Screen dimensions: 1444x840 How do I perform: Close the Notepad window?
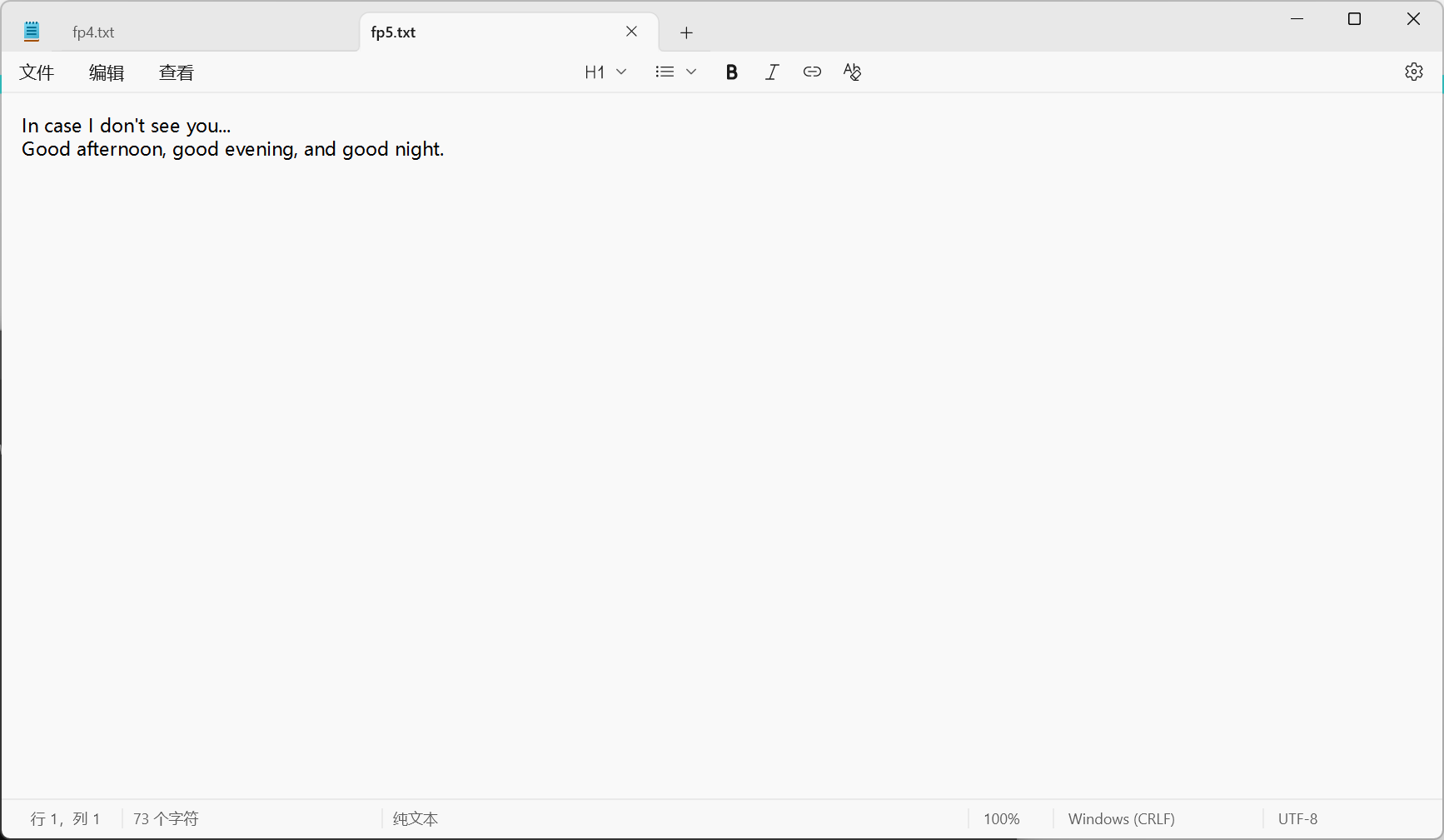[1413, 19]
